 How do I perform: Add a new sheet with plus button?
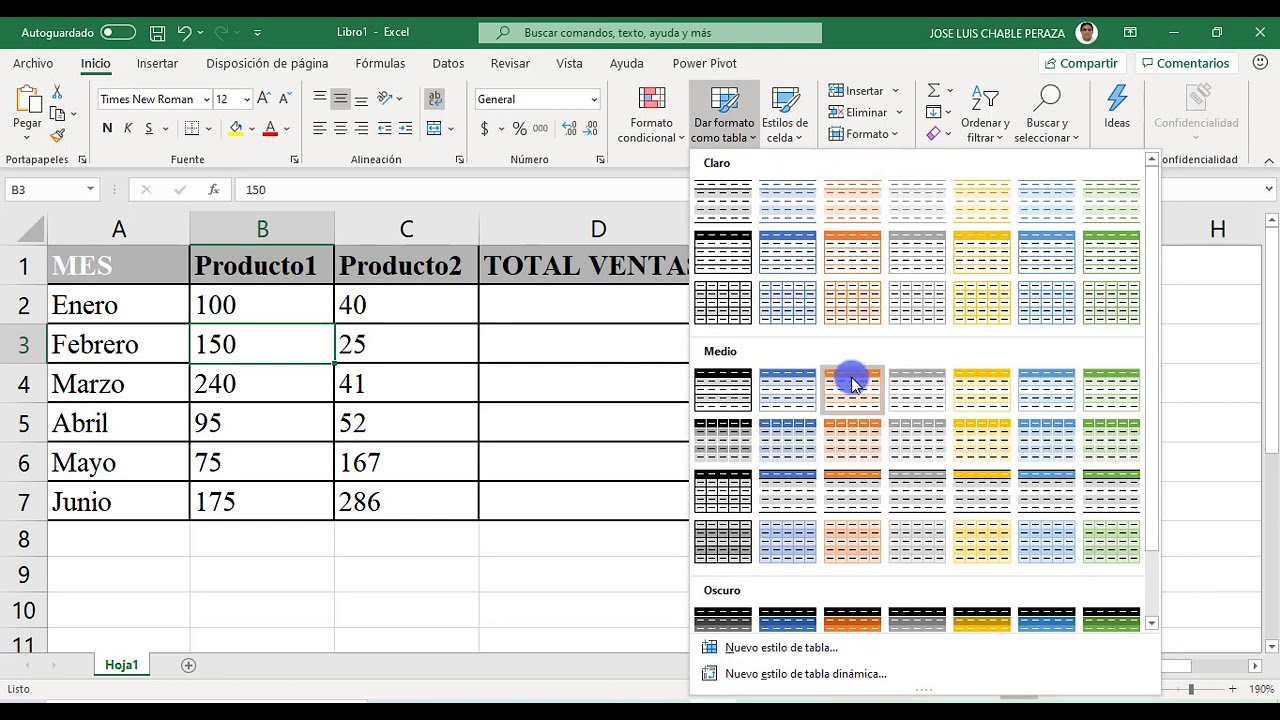coord(188,665)
